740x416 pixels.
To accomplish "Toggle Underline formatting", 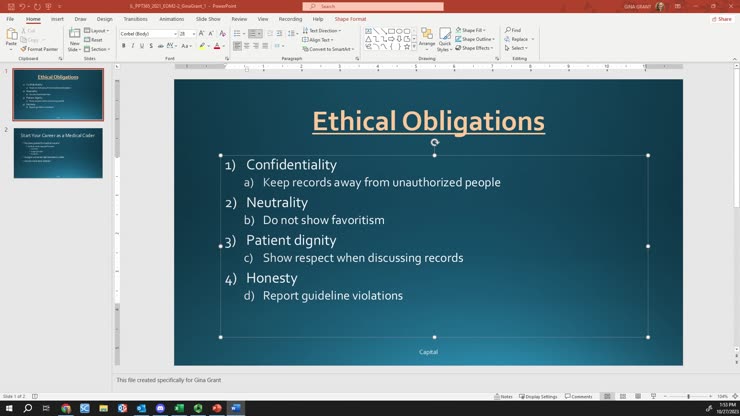I will 142,46.
